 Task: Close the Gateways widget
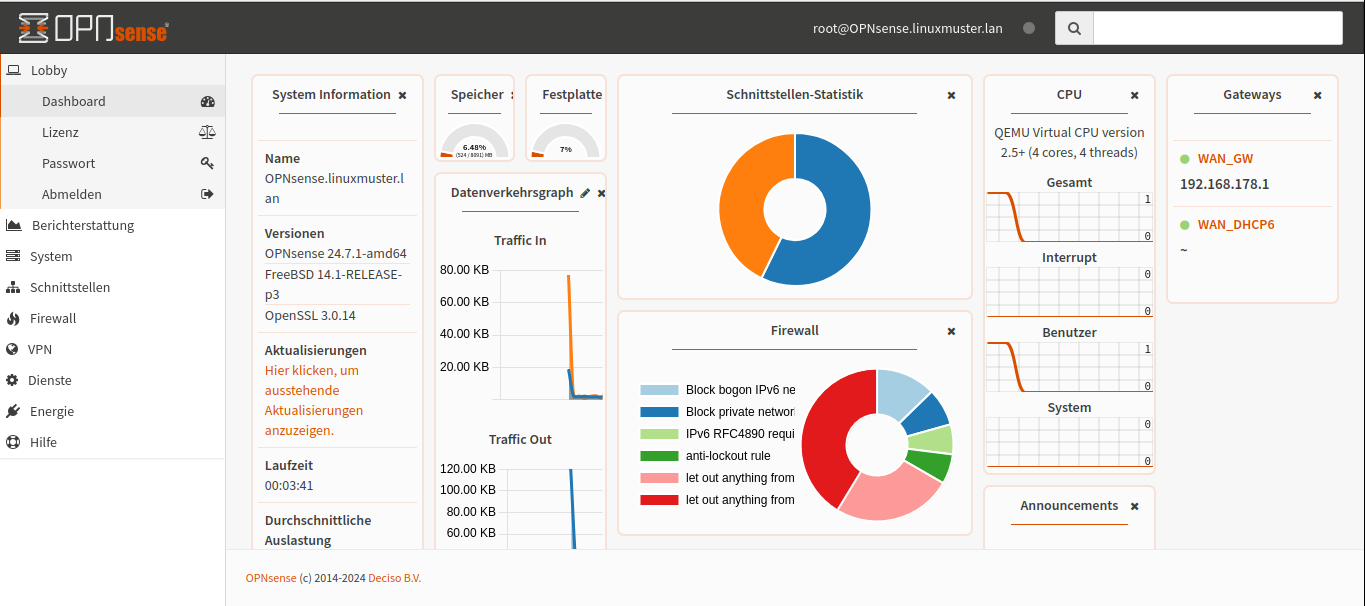[x=1317, y=95]
